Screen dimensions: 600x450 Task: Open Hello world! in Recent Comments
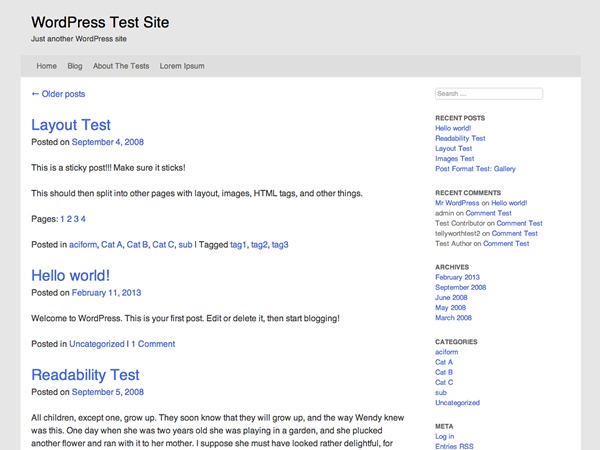point(509,203)
